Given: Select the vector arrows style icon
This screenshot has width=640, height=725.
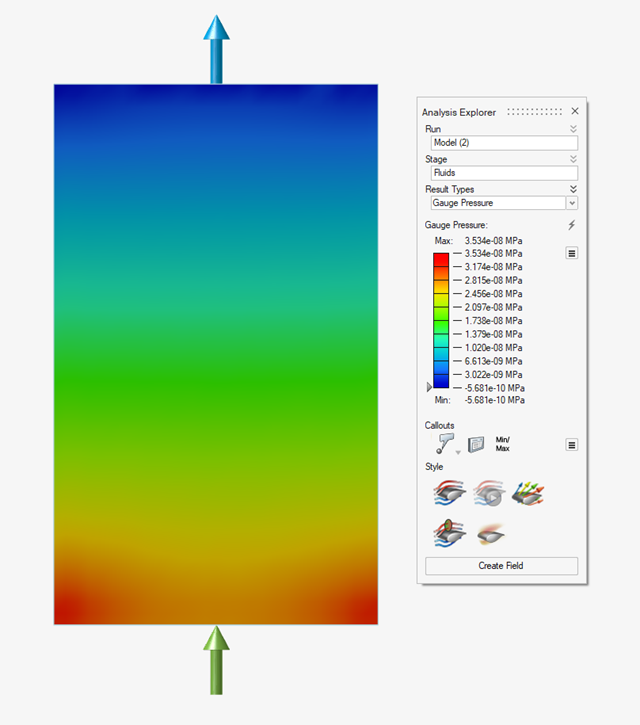Looking at the screenshot, I should coord(527,492).
